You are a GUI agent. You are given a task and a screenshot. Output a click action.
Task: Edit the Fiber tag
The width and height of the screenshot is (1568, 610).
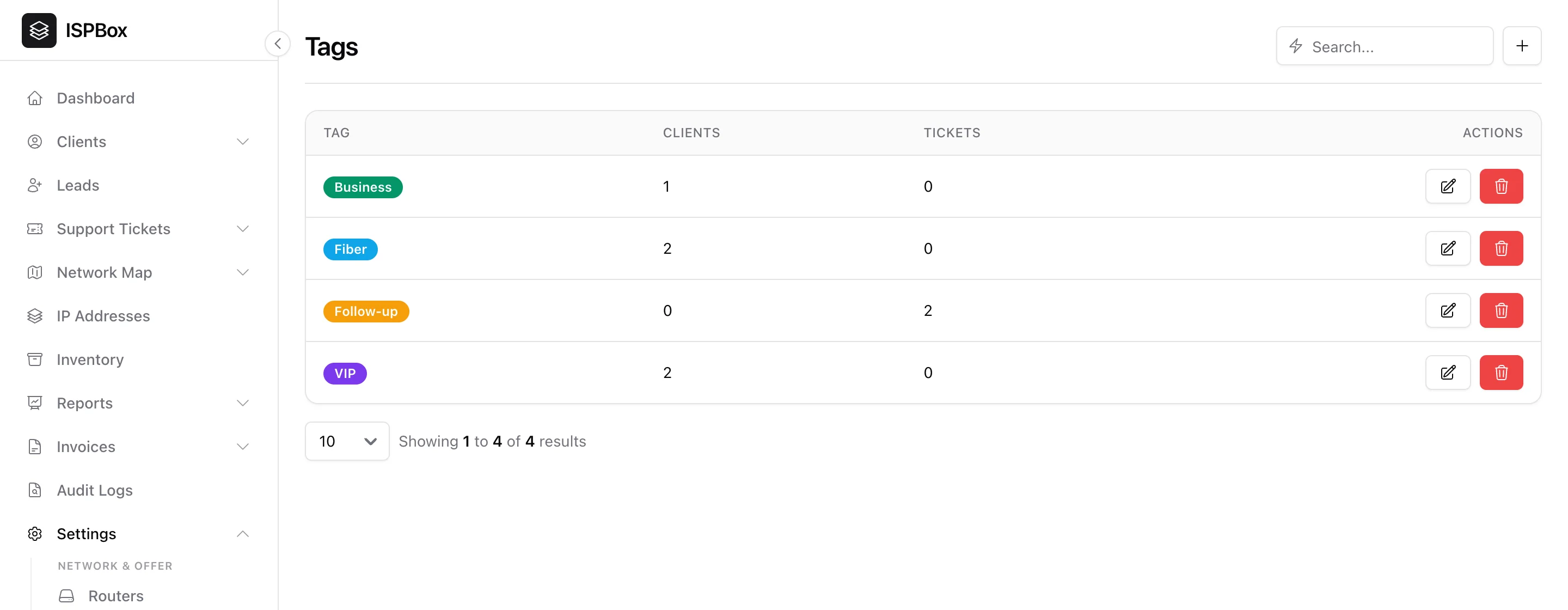pyautogui.click(x=1448, y=248)
